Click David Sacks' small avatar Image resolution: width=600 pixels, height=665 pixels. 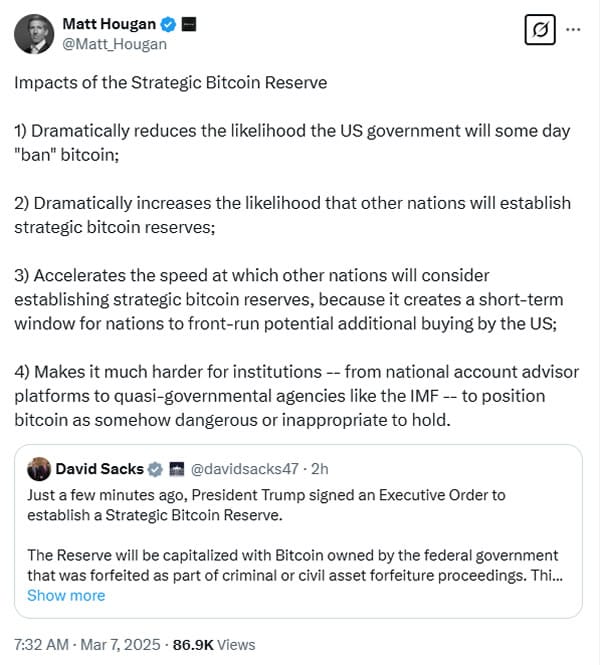39,469
